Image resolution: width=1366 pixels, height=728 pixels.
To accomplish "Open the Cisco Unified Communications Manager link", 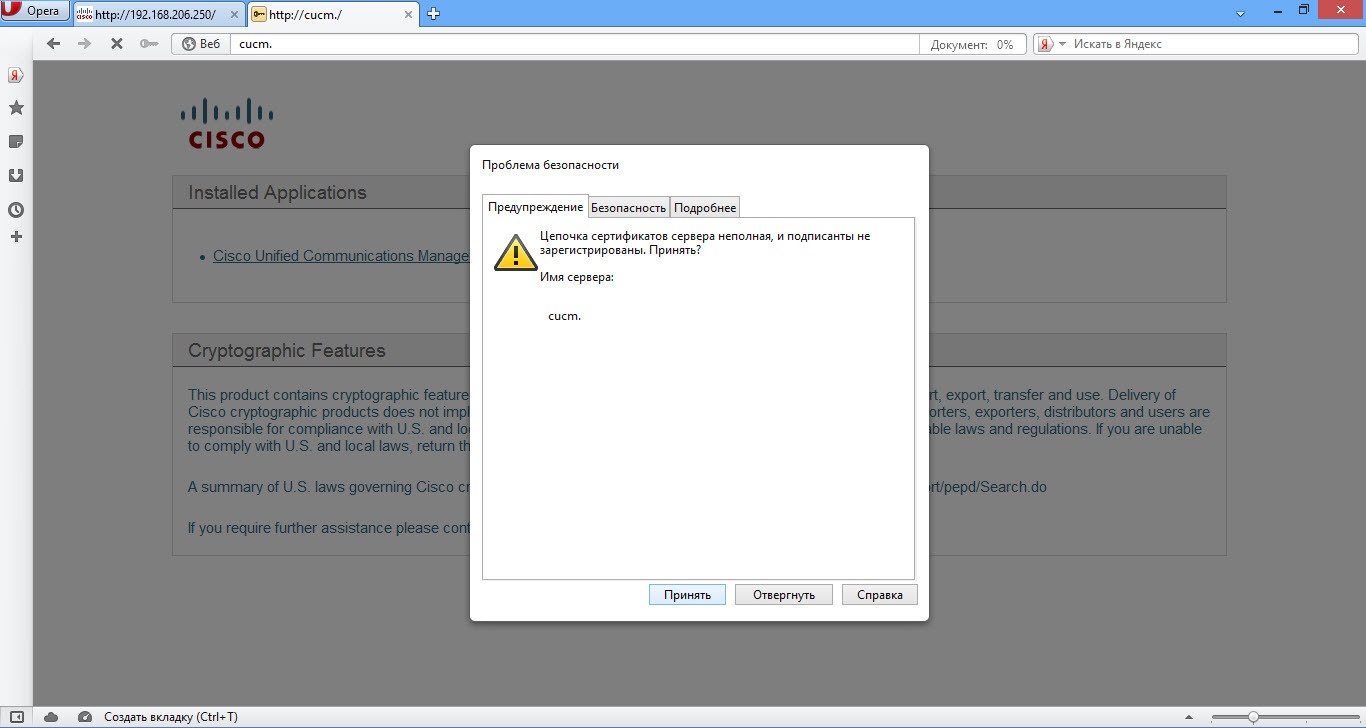I will 340,256.
